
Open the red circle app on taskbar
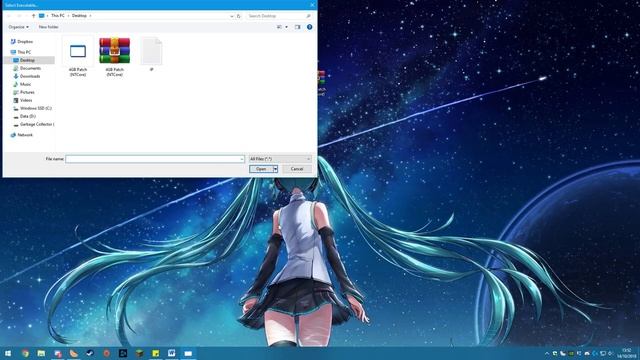pyautogui.click(x=107, y=353)
